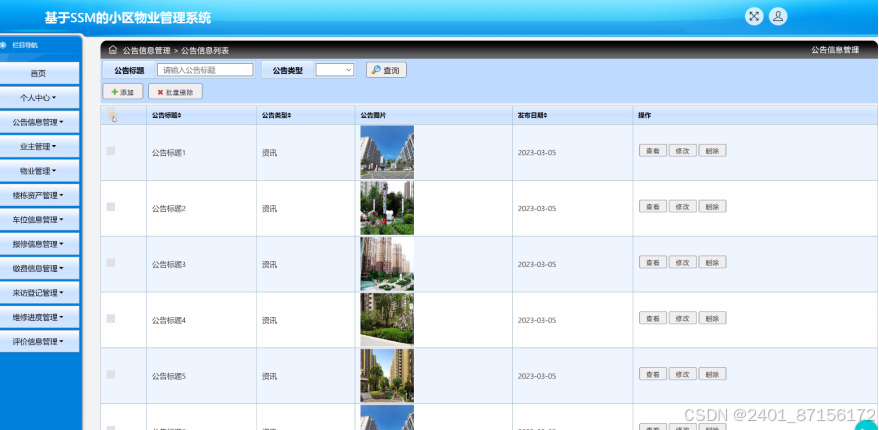Click 删除 button for 公告标题2
The width and height of the screenshot is (879, 430).
pos(713,206)
